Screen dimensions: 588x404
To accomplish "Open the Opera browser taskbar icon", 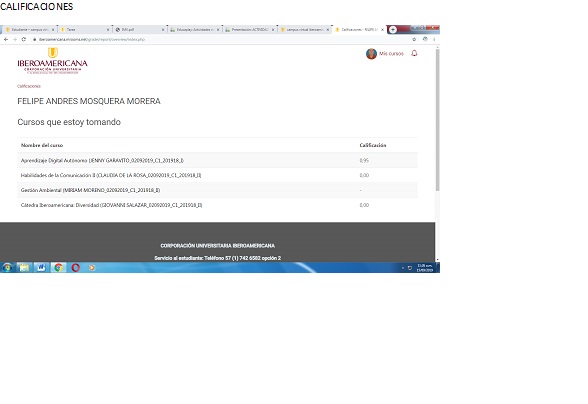I will point(75,267).
